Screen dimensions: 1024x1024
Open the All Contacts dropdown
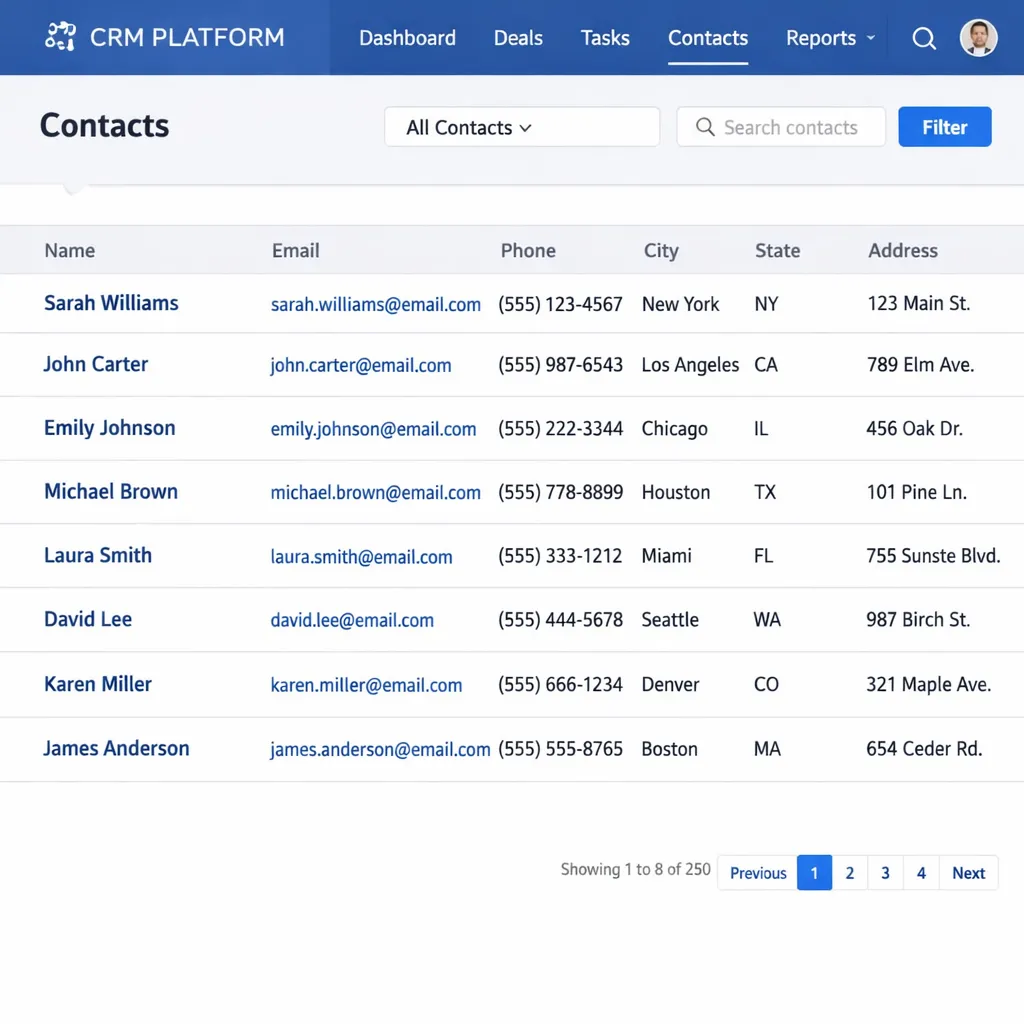click(x=521, y=127)
